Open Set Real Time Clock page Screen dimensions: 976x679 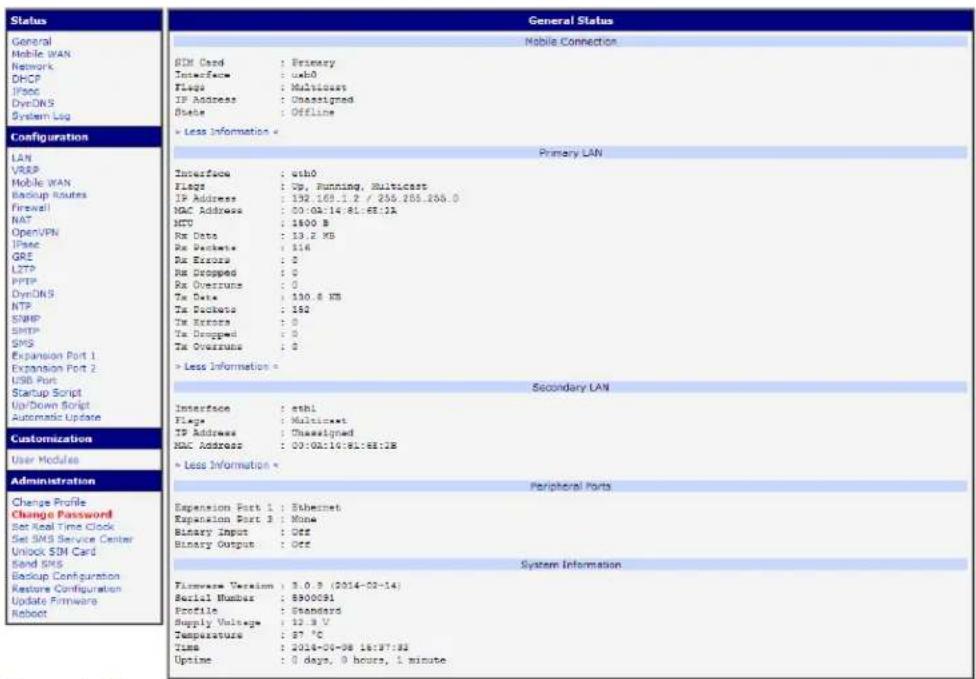tap(63, 527)
